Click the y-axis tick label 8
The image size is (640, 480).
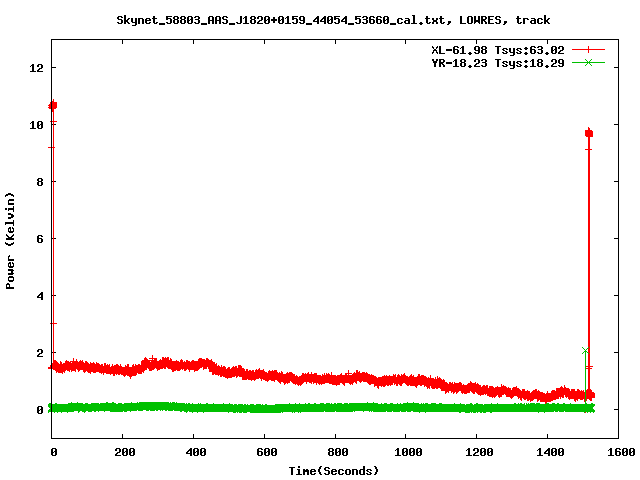[x=40, y=182]
